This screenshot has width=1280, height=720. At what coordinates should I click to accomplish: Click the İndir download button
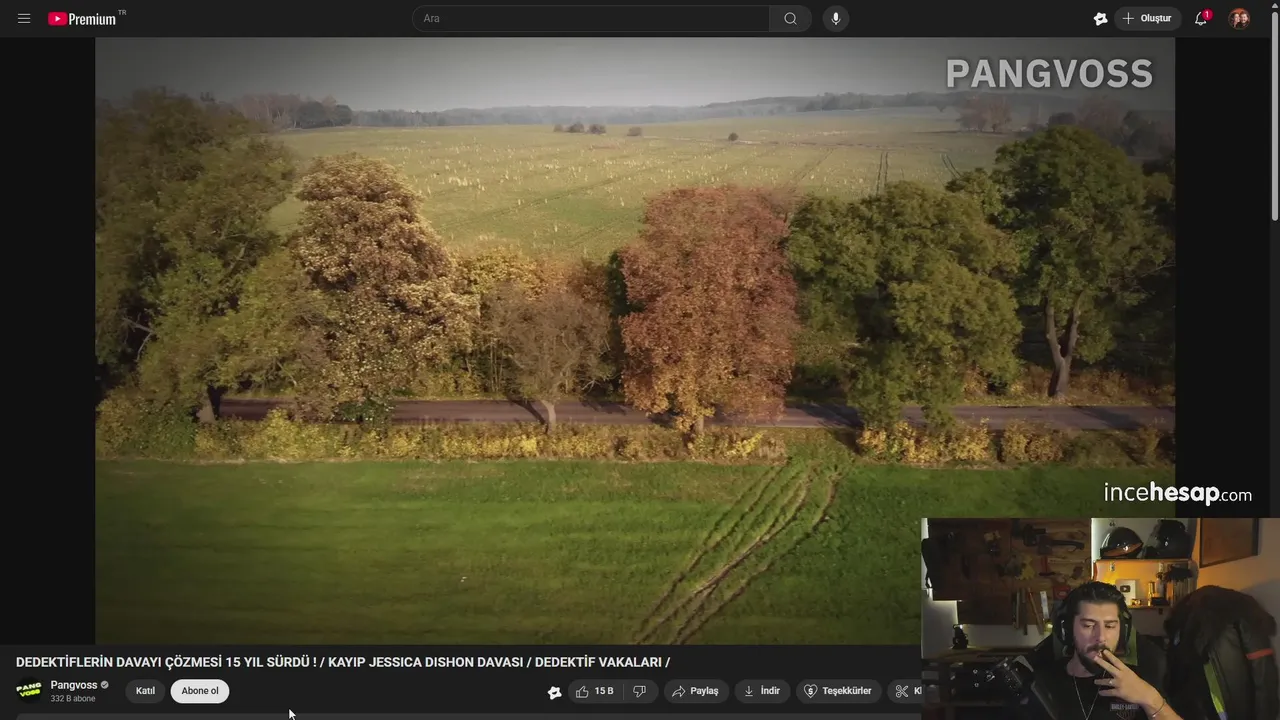tap(762, 691)
